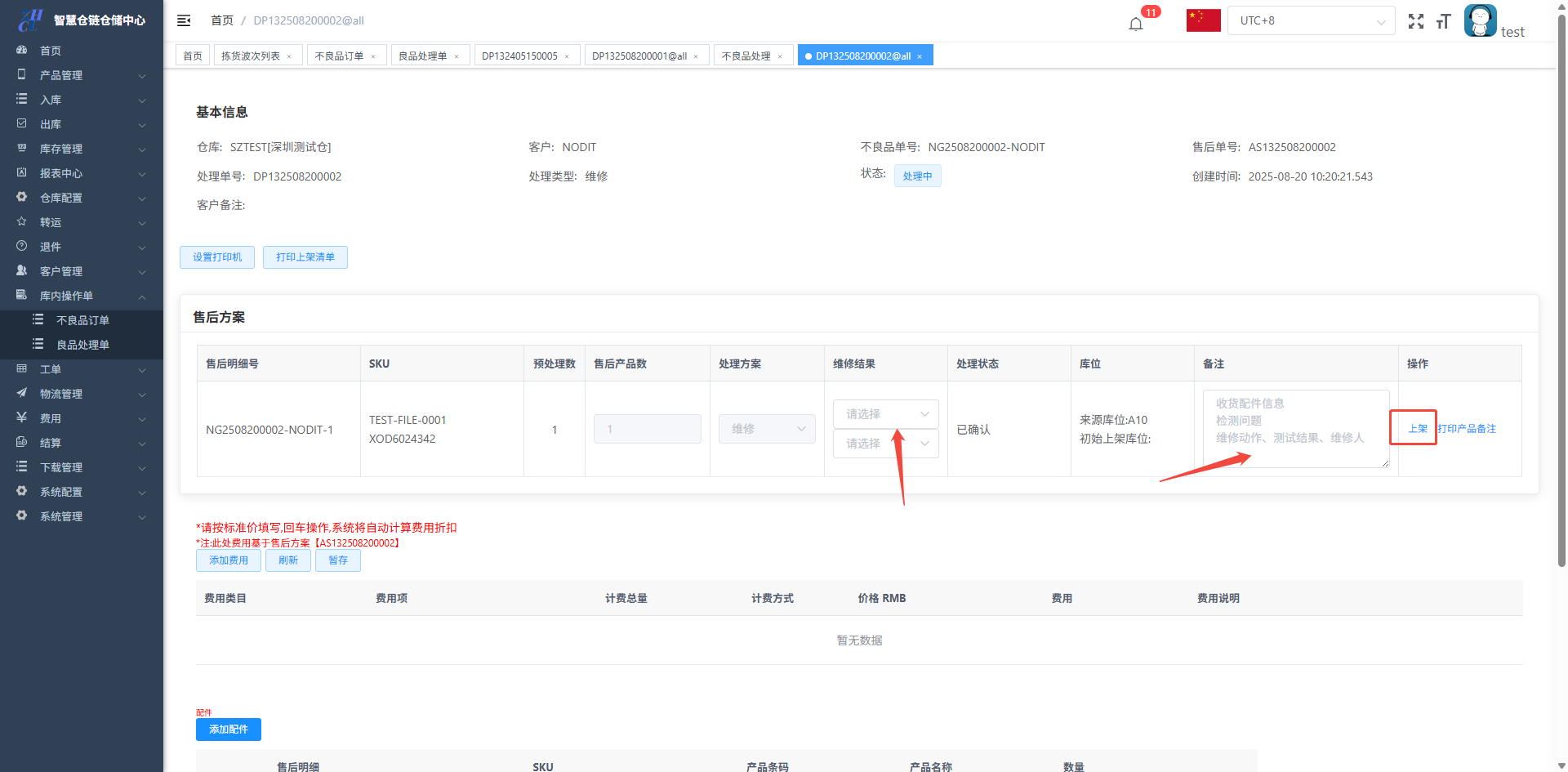Screen dimensions: 1568x772
Task: Close the 不良品处理 tab
Action: click(780, 56)
